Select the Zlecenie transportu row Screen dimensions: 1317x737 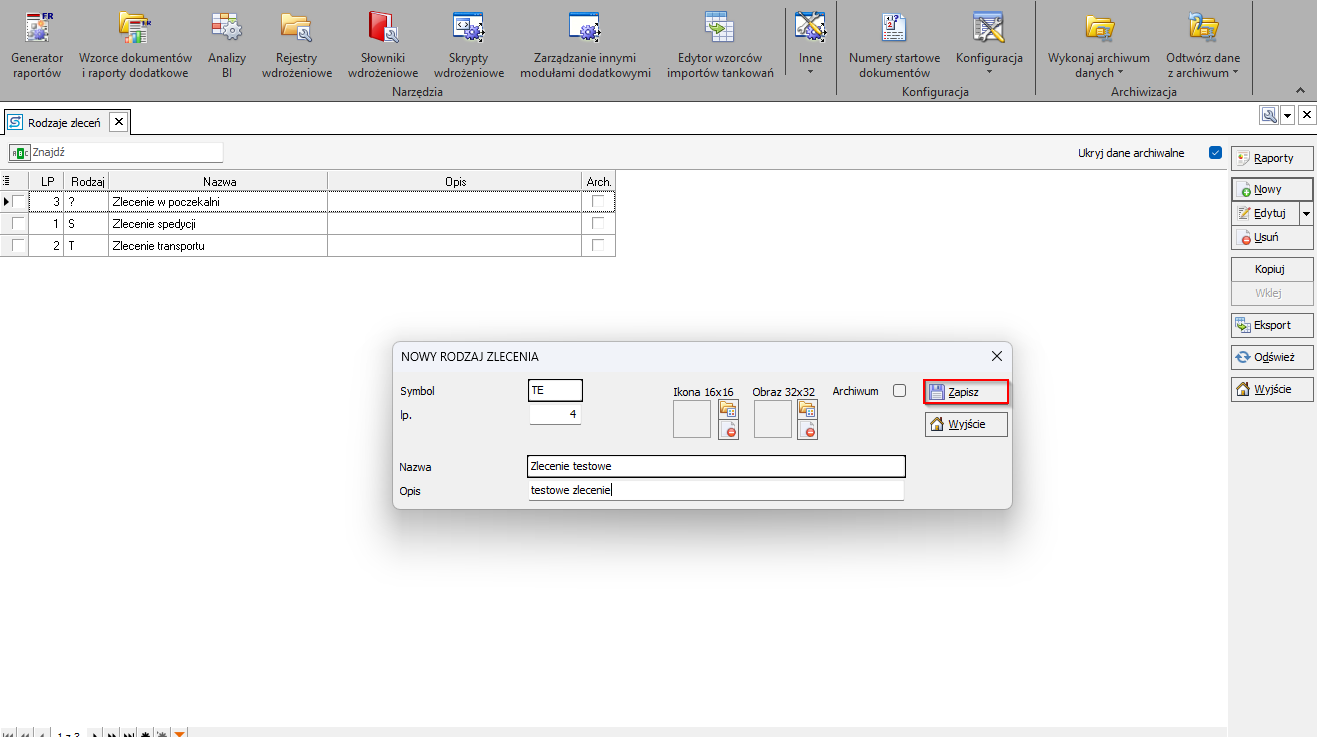(218, 246)
